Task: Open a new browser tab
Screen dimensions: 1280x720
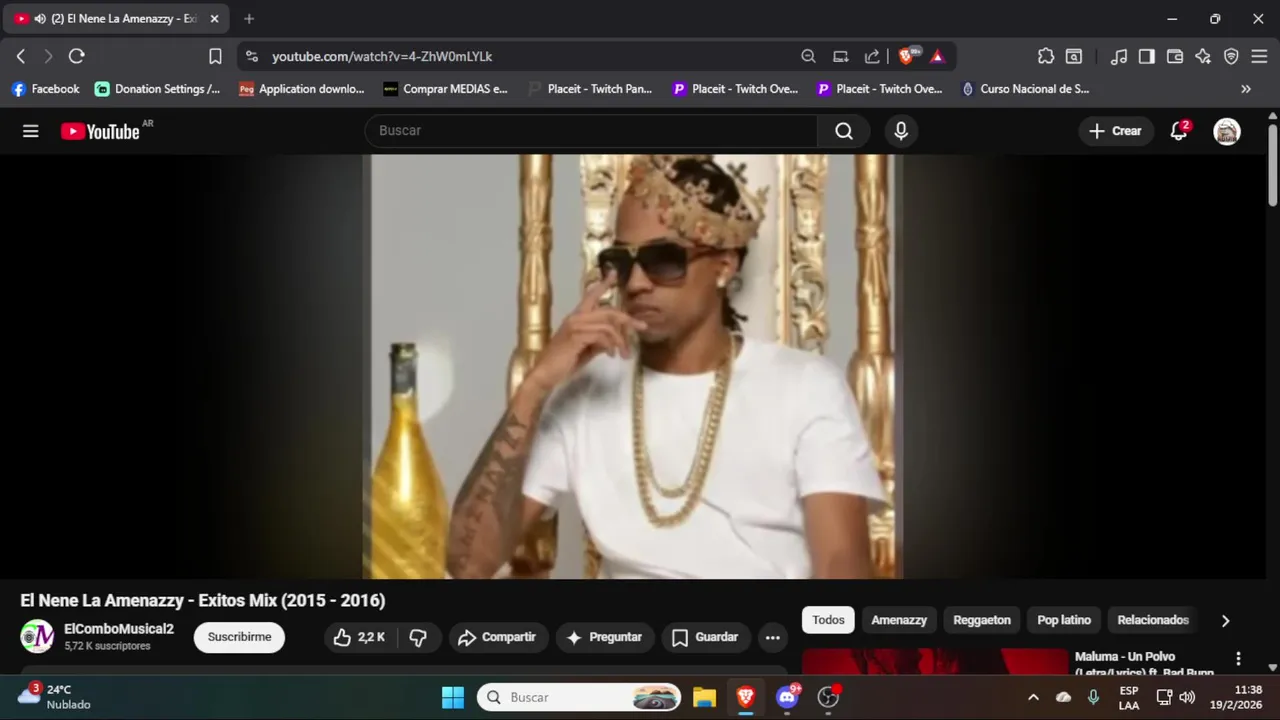Action: tap(249, 19)
